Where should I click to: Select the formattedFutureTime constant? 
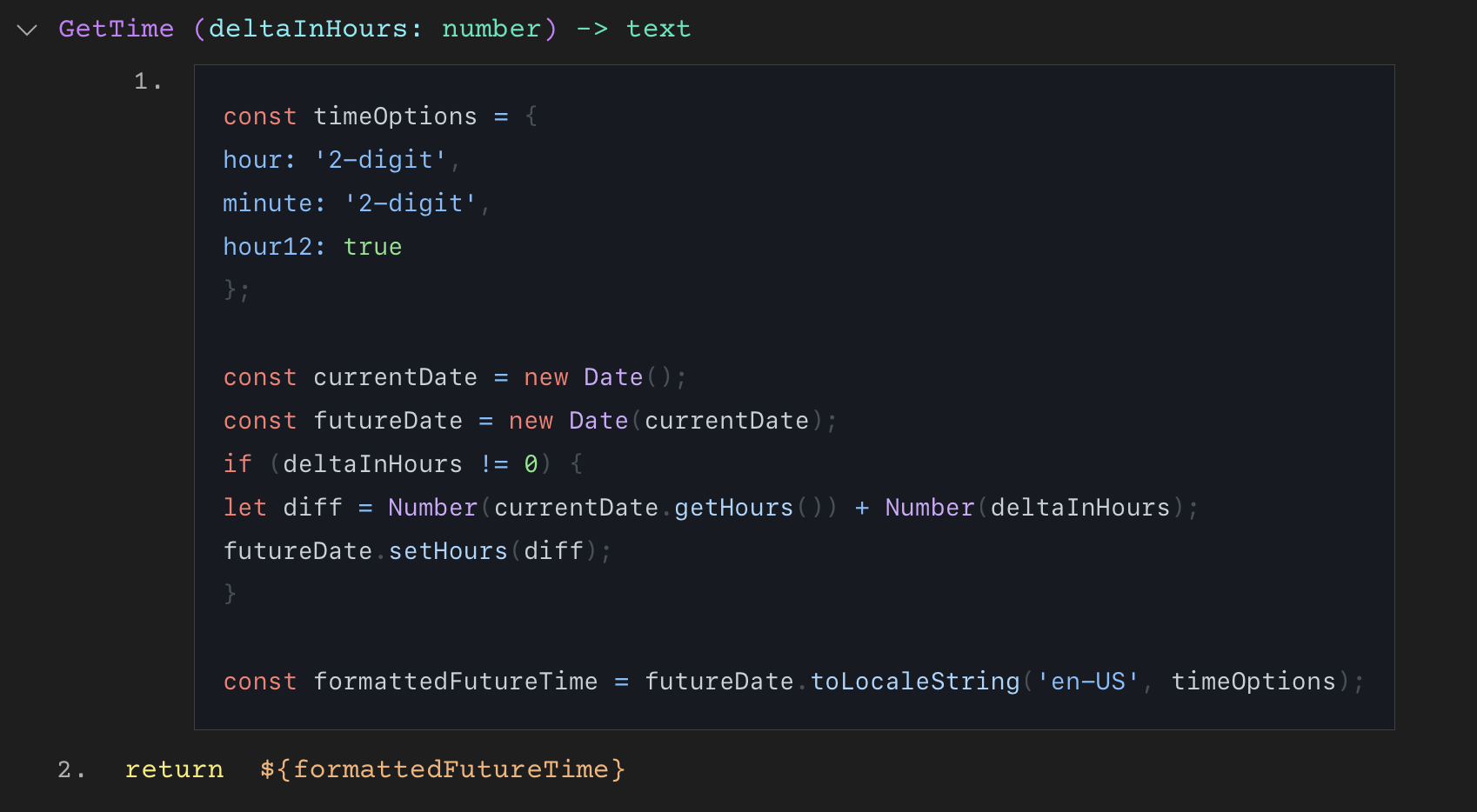pyautogui.click(x=455, y=681)
